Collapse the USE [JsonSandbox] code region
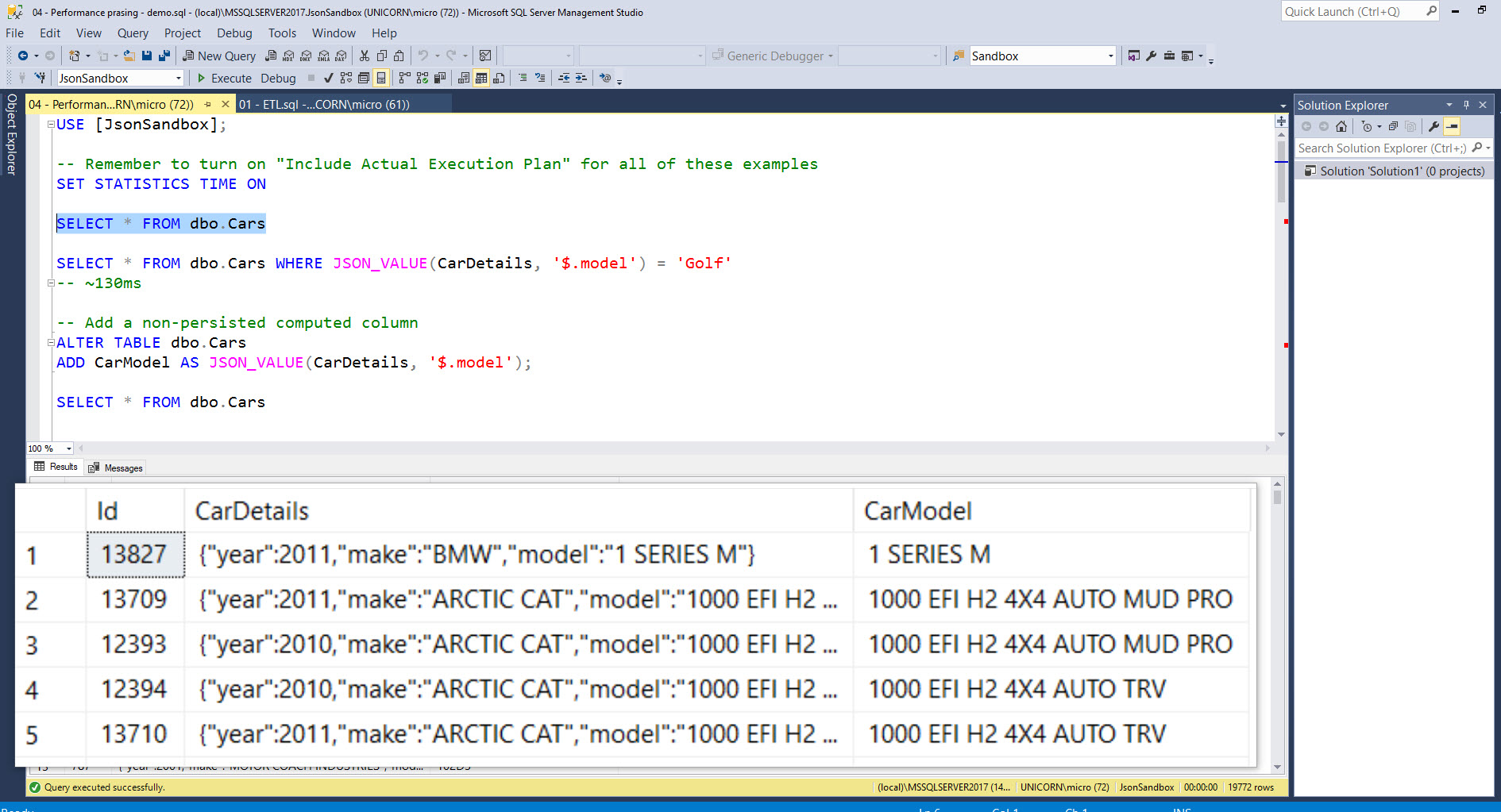1501x812 pixels. 51,125
